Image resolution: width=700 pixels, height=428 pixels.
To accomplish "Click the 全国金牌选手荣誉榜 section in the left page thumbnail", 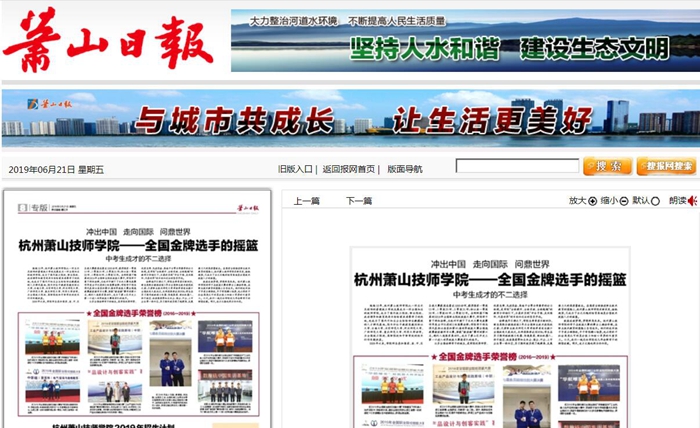I will pyautogui.click(x=138, y=364).
